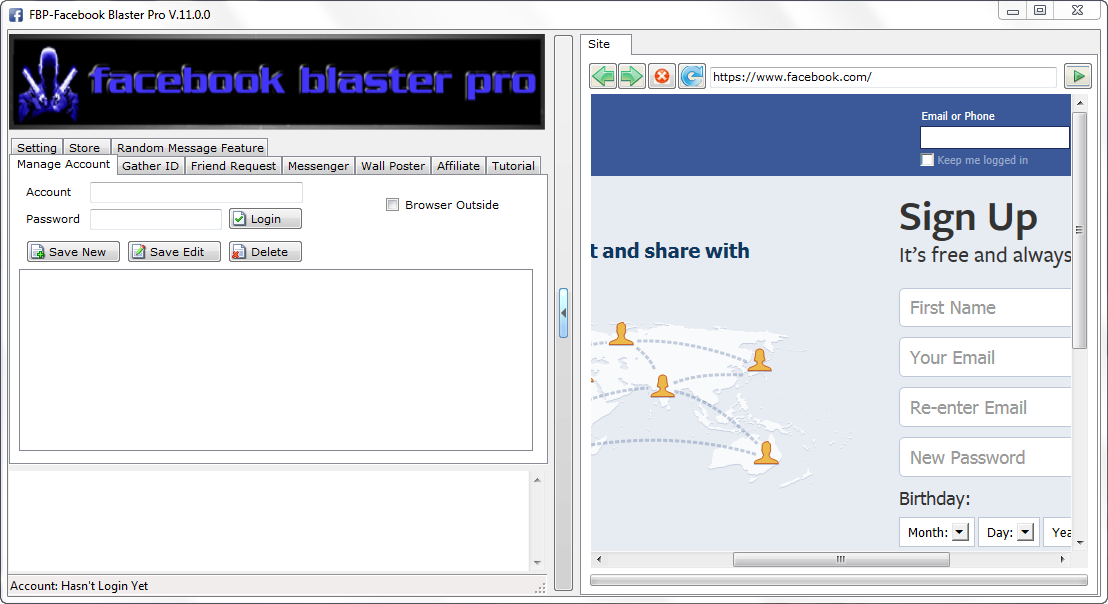The width and height of the screenshot is (1108, 604).
Task: Switch to the Setting tab
Action: pyautogui.click(x=37, y=148)
